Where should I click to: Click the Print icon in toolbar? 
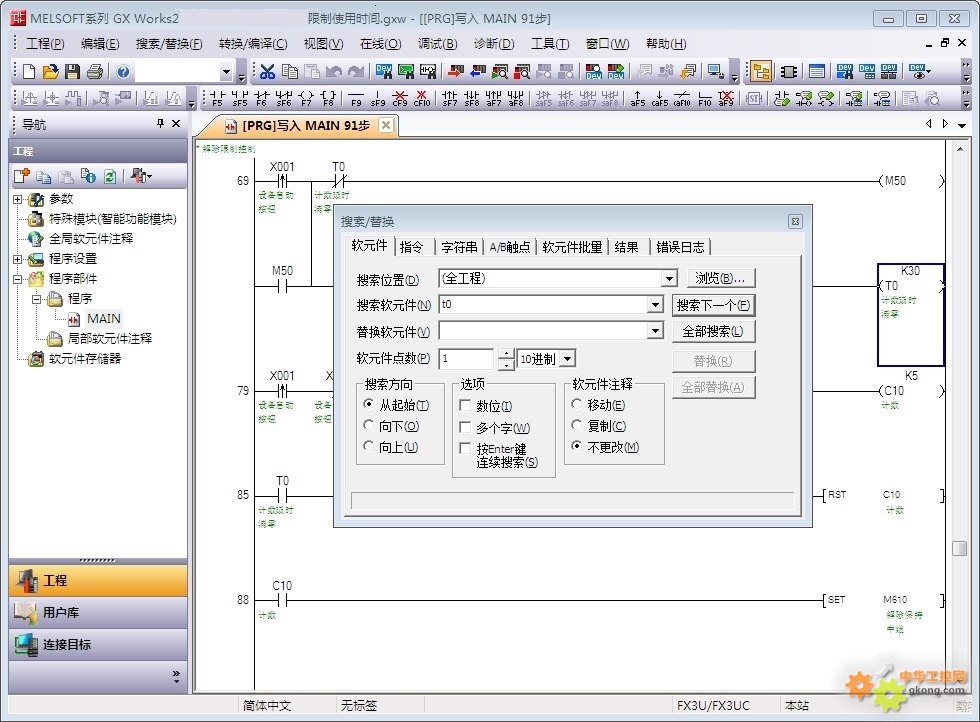click(95, 72)
